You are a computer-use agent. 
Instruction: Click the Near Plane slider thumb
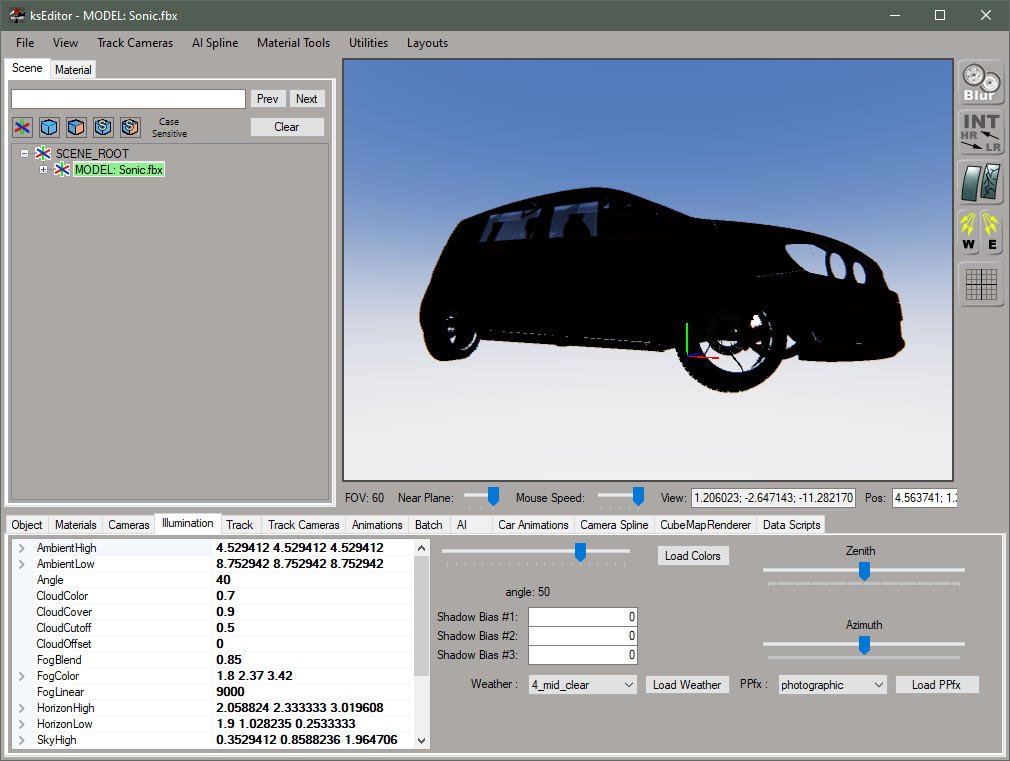pyautogui.click(x=493, y=496)
